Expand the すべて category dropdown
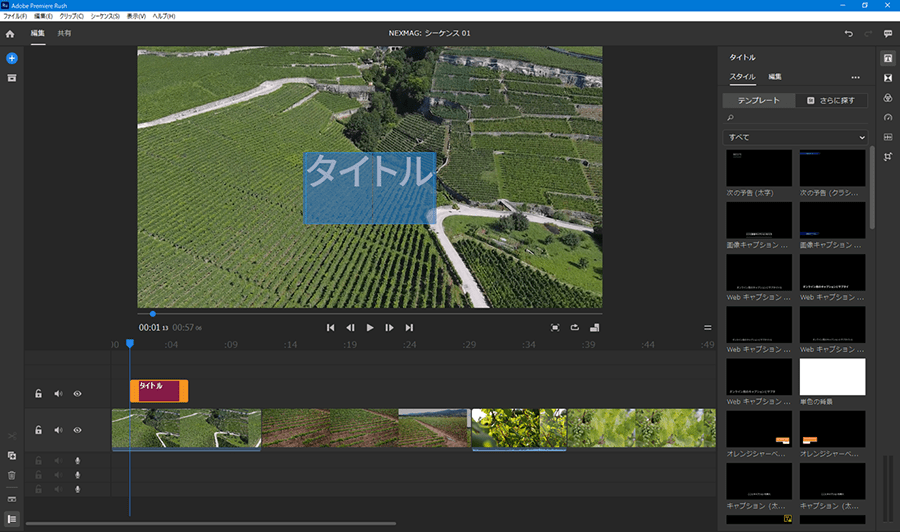Viewport: 900px width, 532px height. 795,137
